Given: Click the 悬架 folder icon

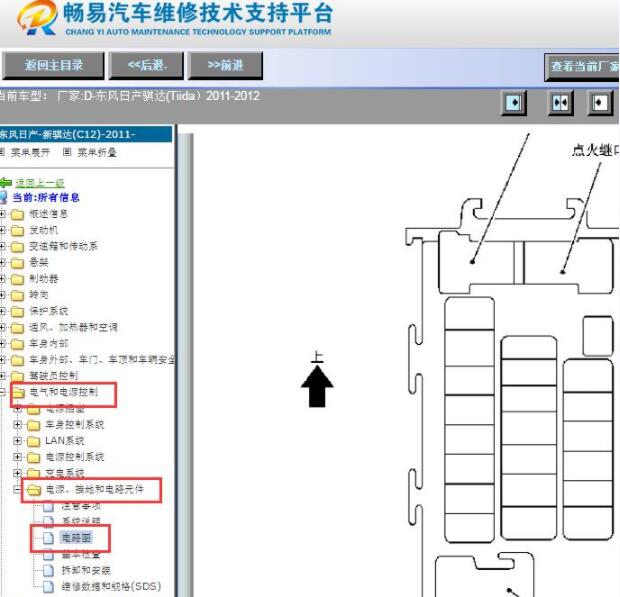Looking at the screenshot, I should tap(17, 263).
